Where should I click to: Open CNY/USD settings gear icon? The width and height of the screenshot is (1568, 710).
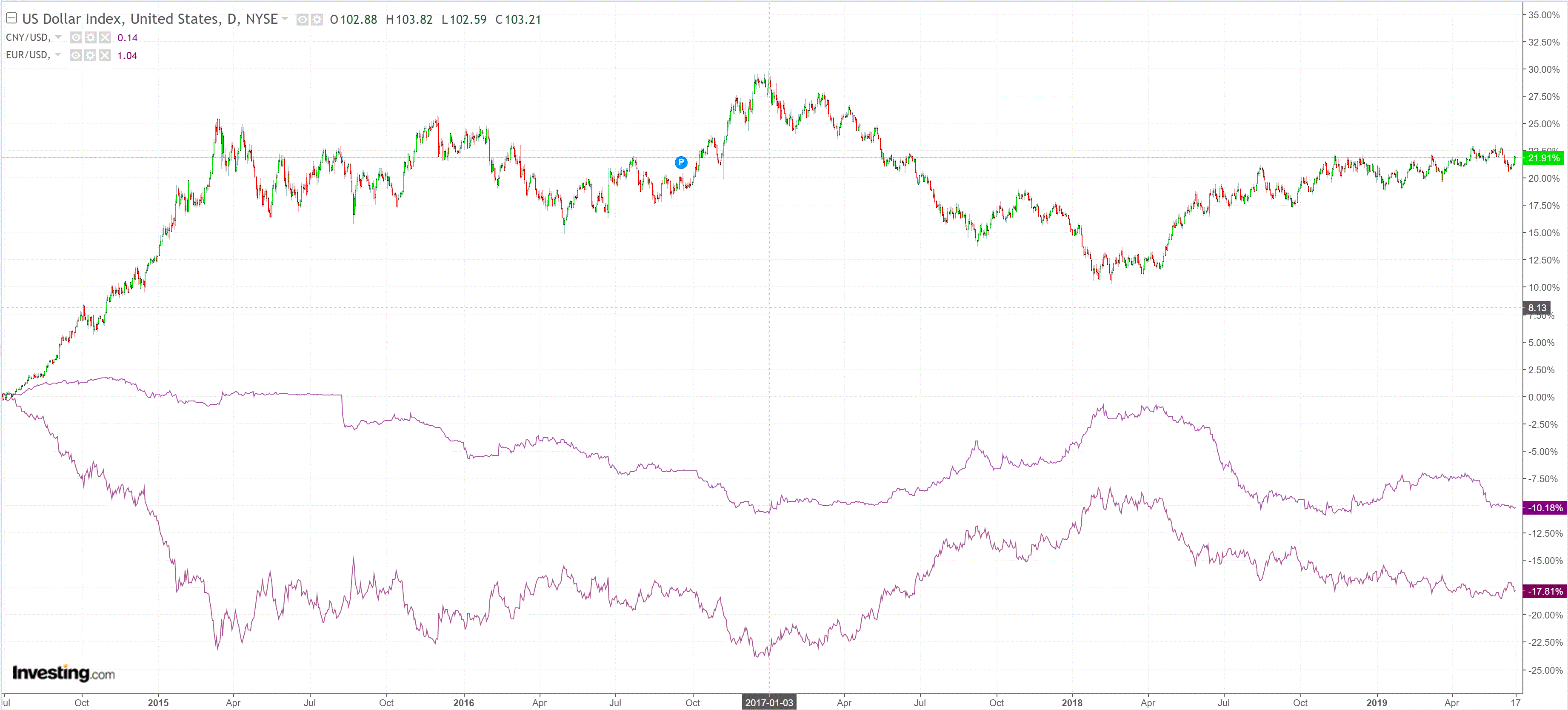click(x=90, y=38)
